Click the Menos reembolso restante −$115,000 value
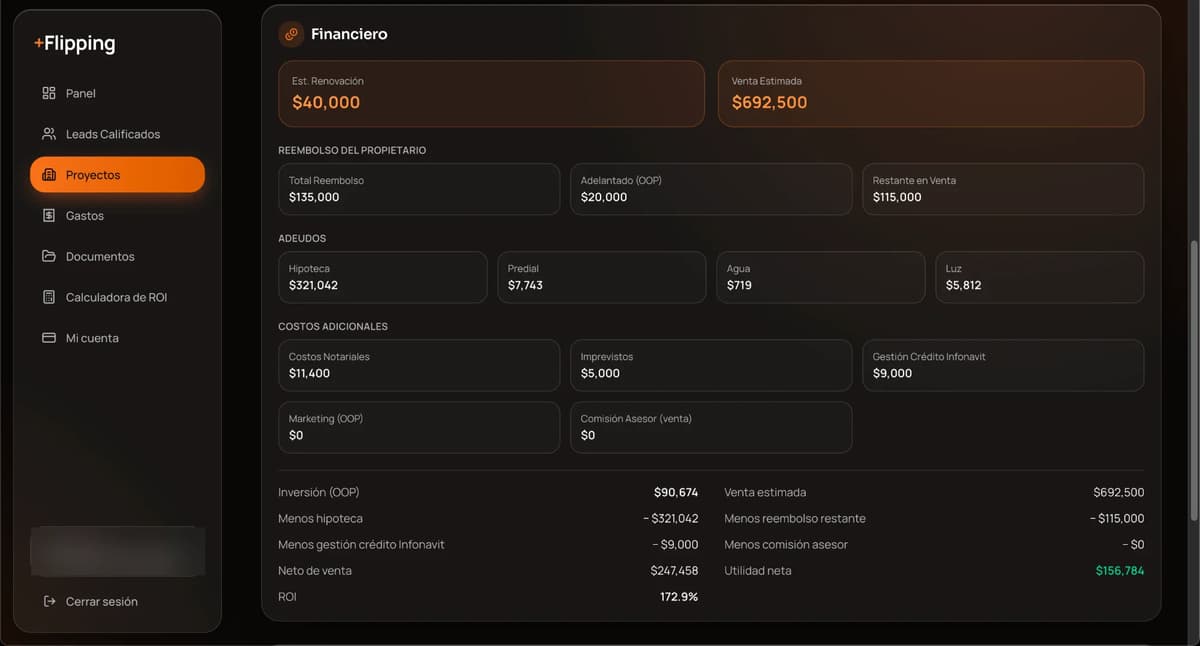The height and width of the screenshot is (646, 1200). 1117,518
